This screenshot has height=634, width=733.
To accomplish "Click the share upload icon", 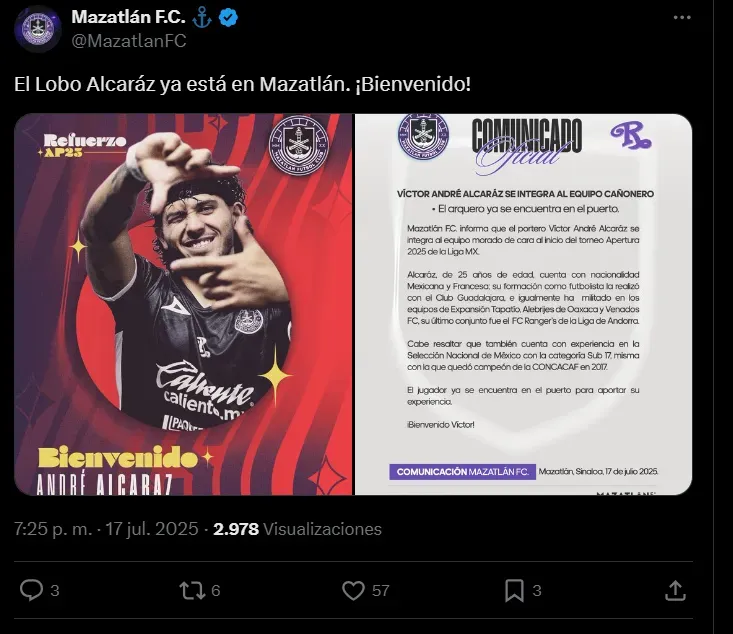I will coord(675,591).
